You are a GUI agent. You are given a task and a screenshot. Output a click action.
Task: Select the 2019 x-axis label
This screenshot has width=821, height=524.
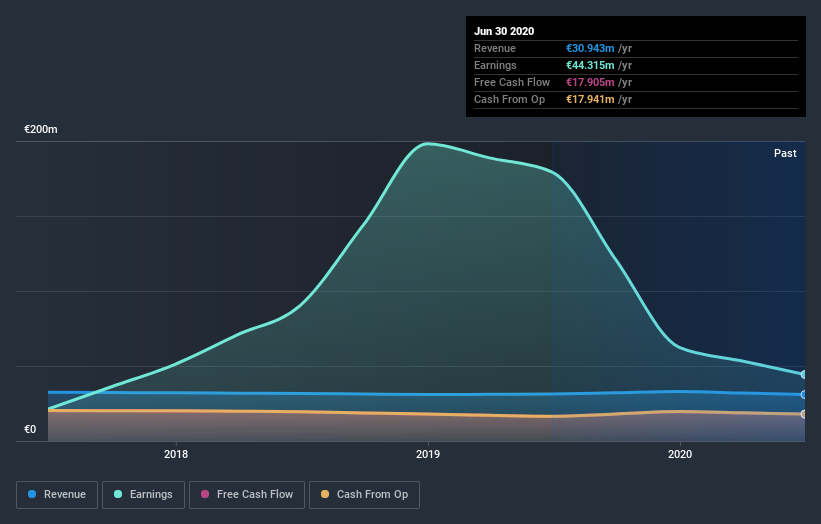coord(428,454)
